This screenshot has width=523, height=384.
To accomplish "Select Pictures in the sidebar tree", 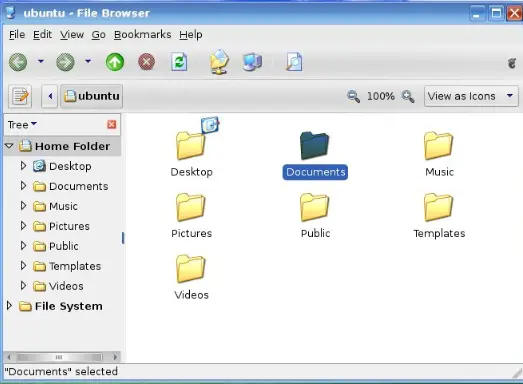I will [69, 226].
